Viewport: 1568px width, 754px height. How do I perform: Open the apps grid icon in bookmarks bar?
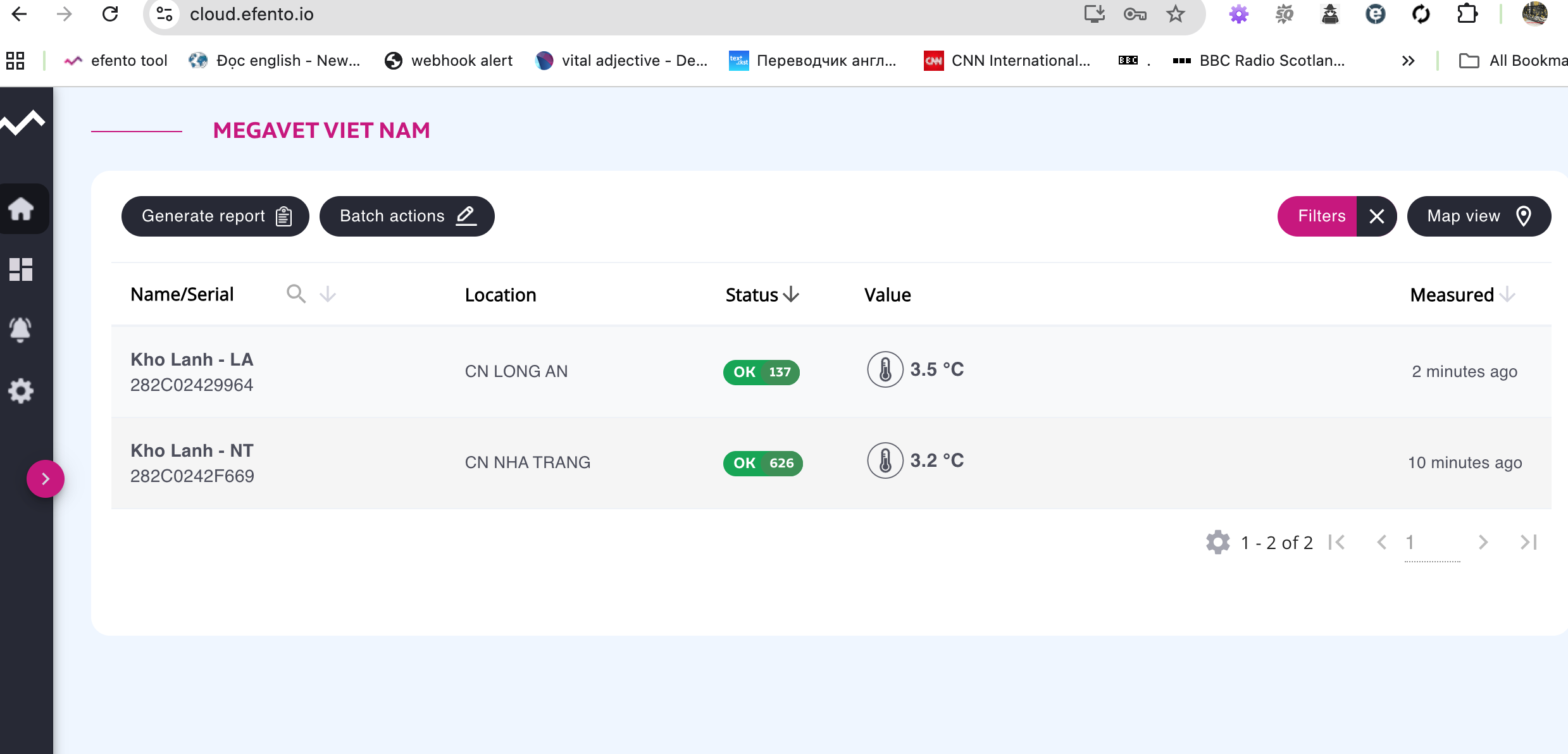pyautogui.click(x=15, y=61)
